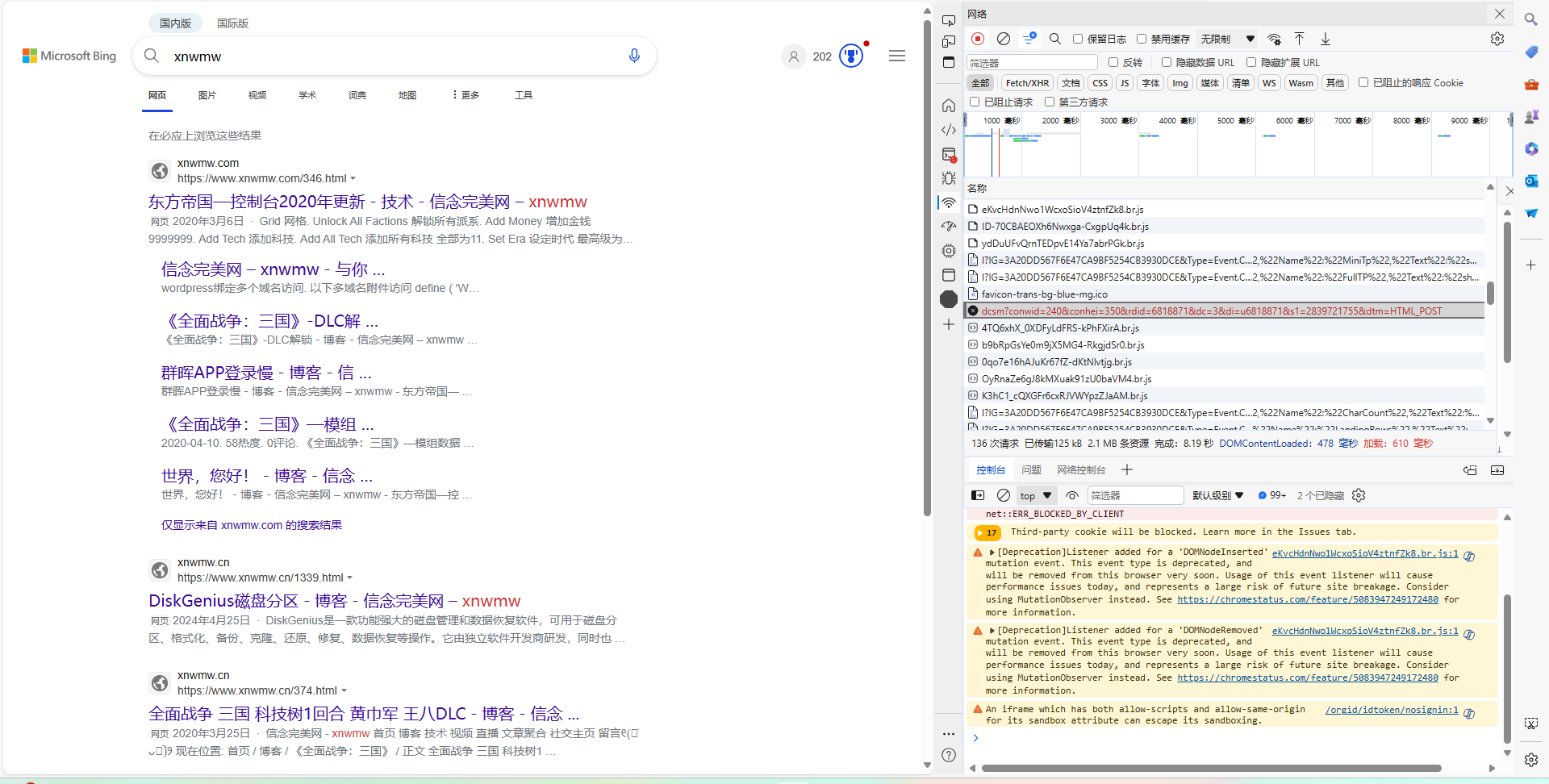Open the 无限制 throttling dropdown
Image resolution: width=1549 pixels, height=784 pixels.
(1227, 39)
